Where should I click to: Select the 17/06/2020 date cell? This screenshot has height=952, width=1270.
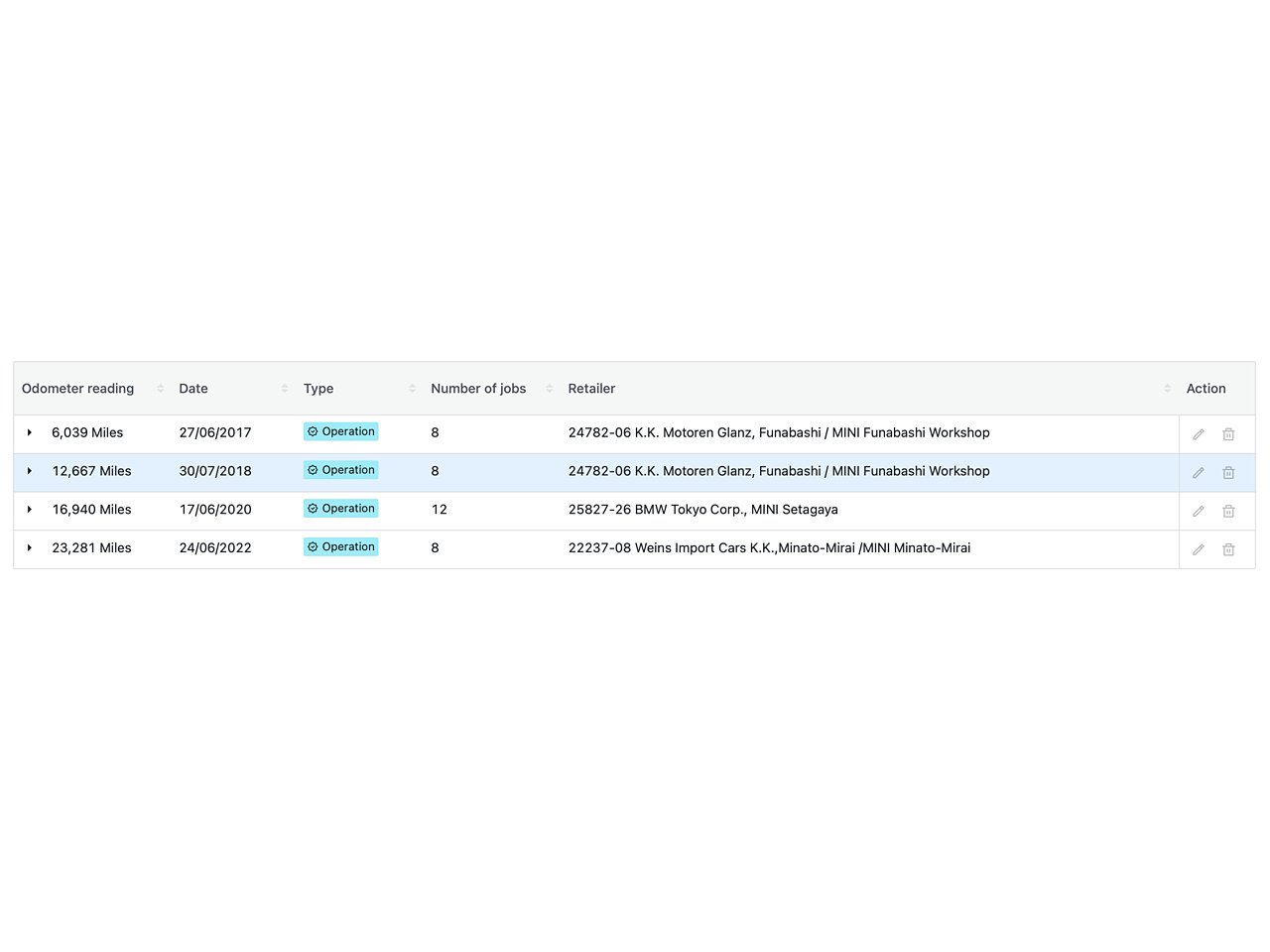coord(215,510)
